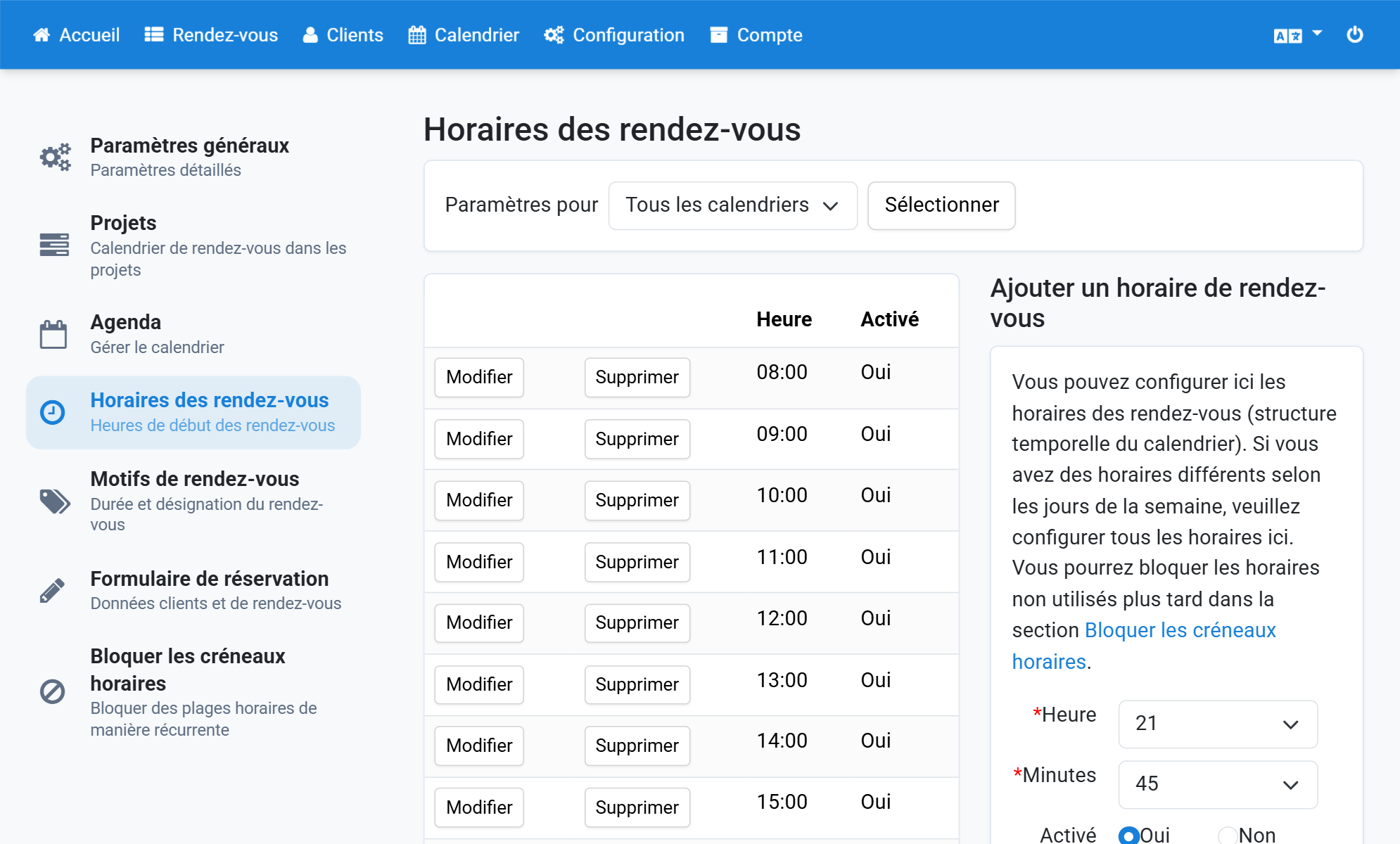This screenshot has height=844, width=1400.
Task: Click the 12:00 time cell
Action: (x=782, y=618)
